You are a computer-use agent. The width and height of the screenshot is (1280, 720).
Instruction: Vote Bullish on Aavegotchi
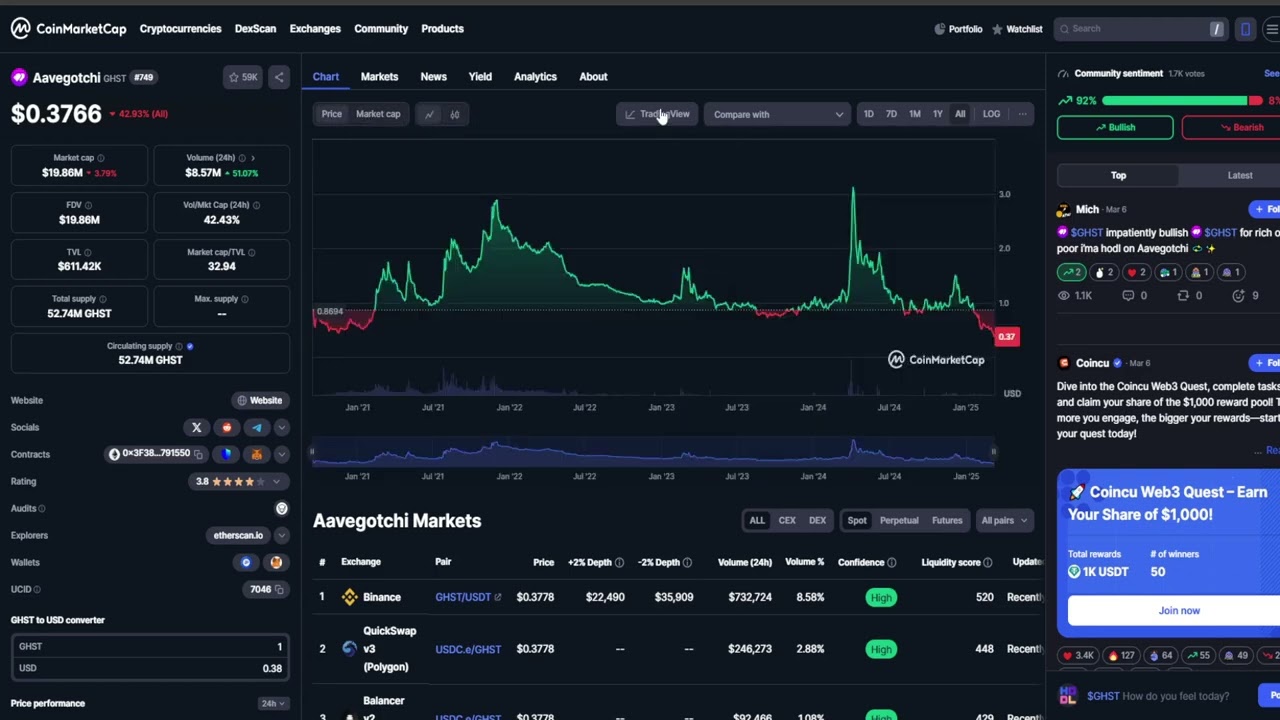pyautogui.click(x=1115, y=127)
